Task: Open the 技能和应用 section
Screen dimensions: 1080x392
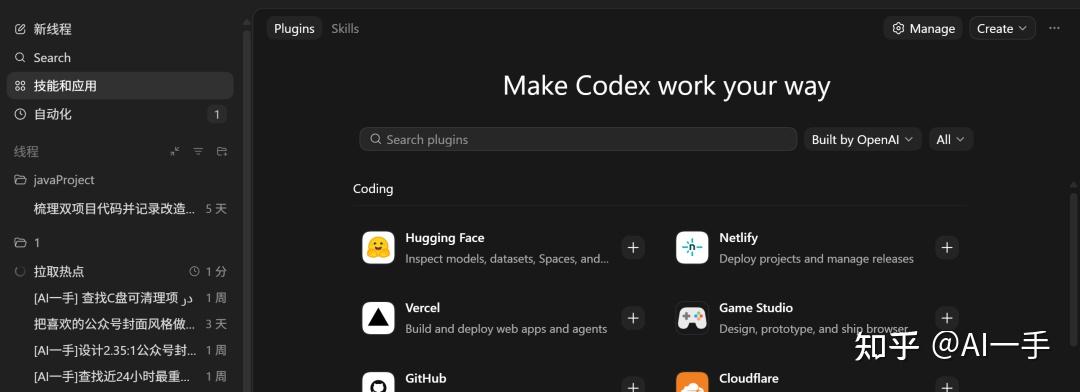Action: coord(120,86)
